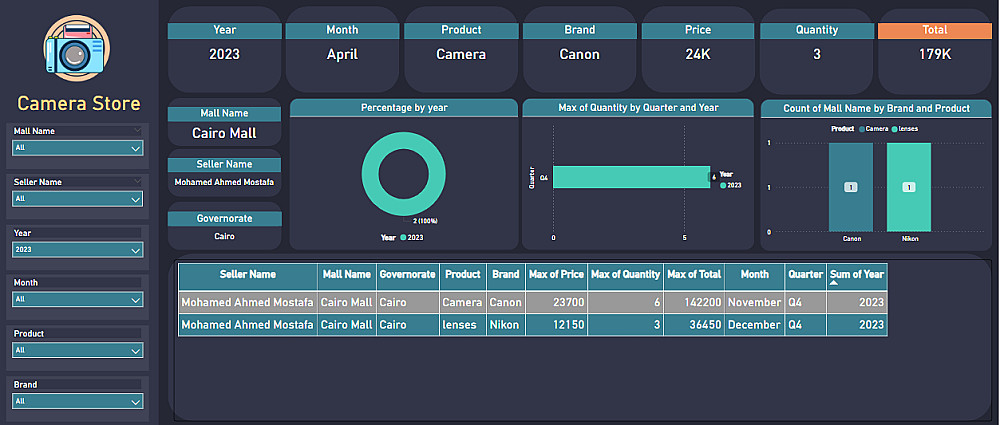Viewport: 1000px width, 425px height.
Task: Select the Nikon bar in brand chart
Action: (x=908, y=187)
